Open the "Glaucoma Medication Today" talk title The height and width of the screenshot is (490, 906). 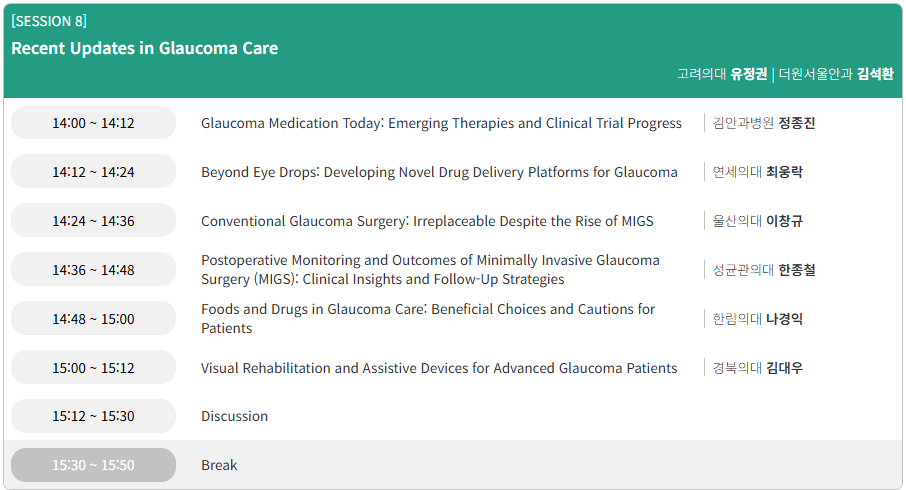[x=441, y=123]
